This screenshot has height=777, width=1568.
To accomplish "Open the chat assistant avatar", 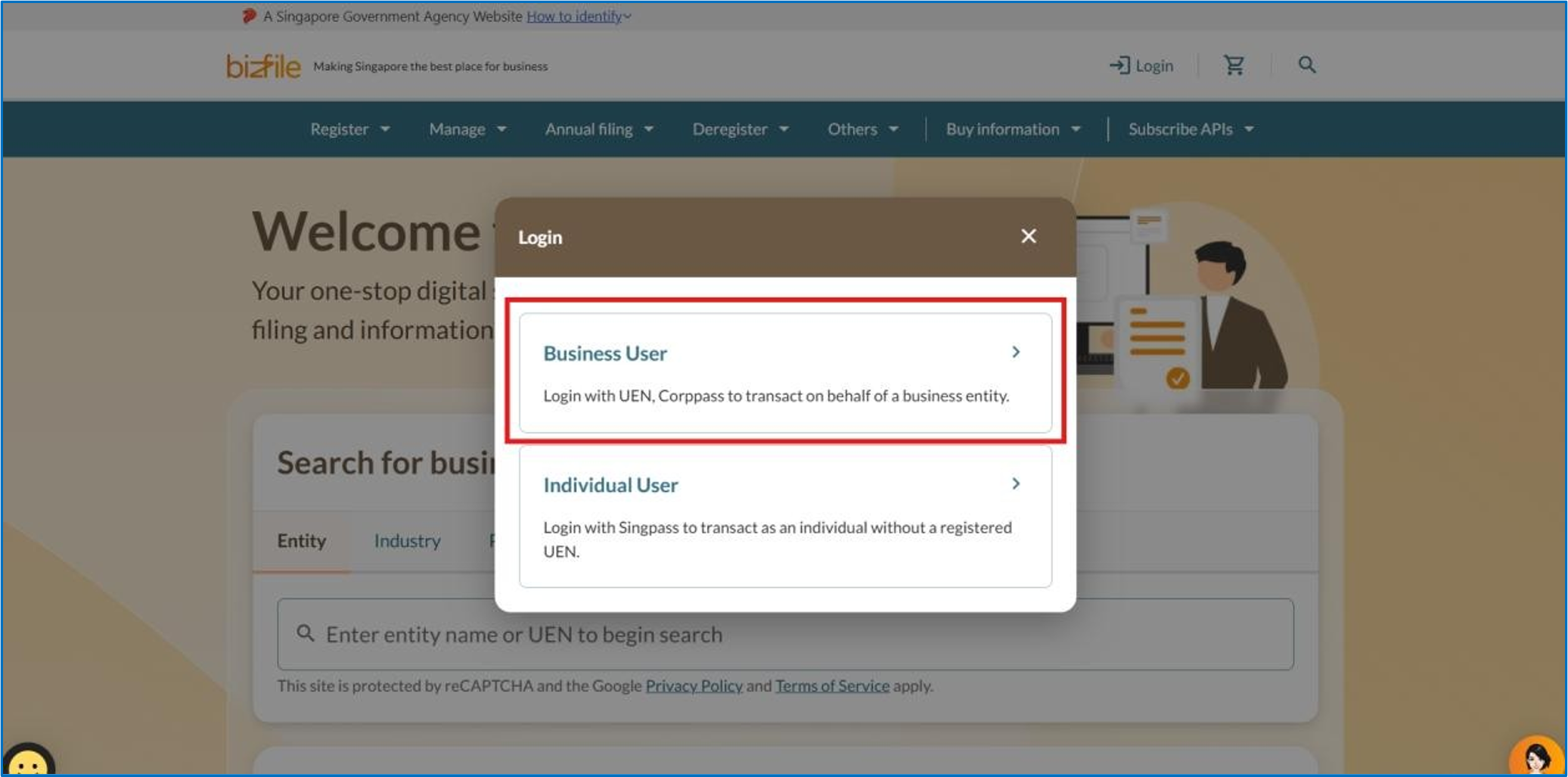I will [x=1536, y=757].
